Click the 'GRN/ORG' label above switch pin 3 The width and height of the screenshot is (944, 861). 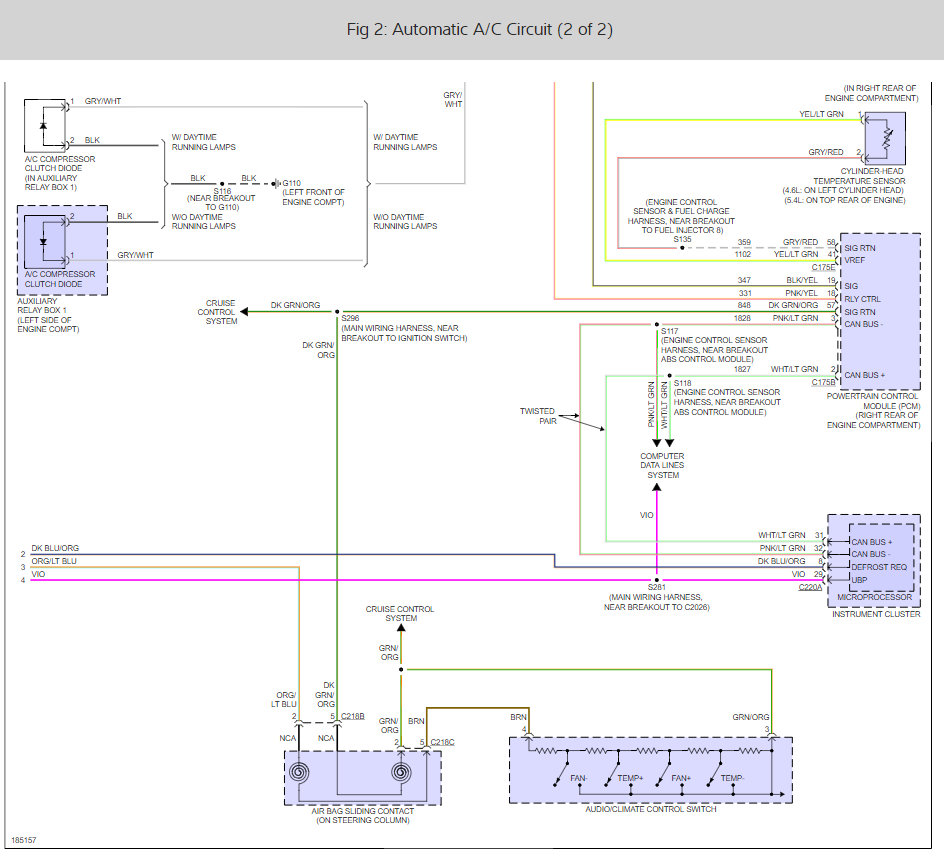click(x=751, y=717)
